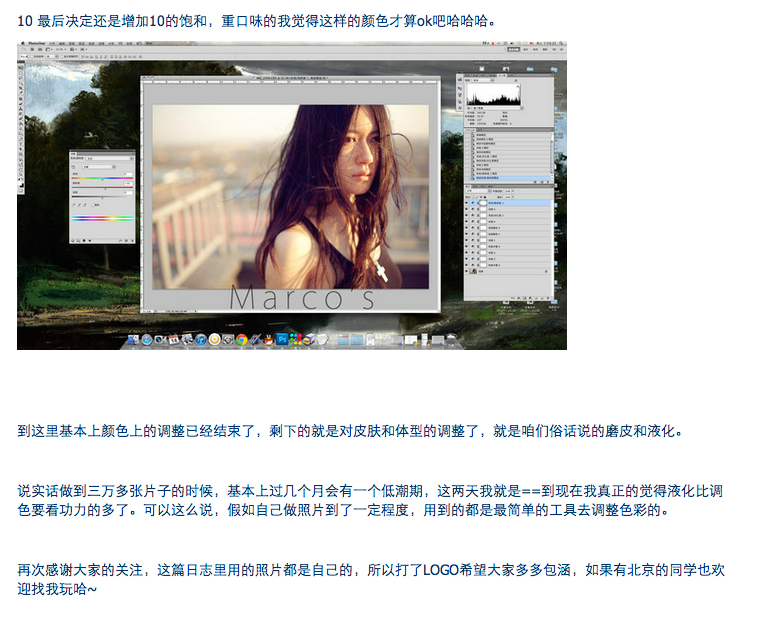772x631 pixels.
Task: Click the foreground/background color swatches
Action: (x=21, y=185)
